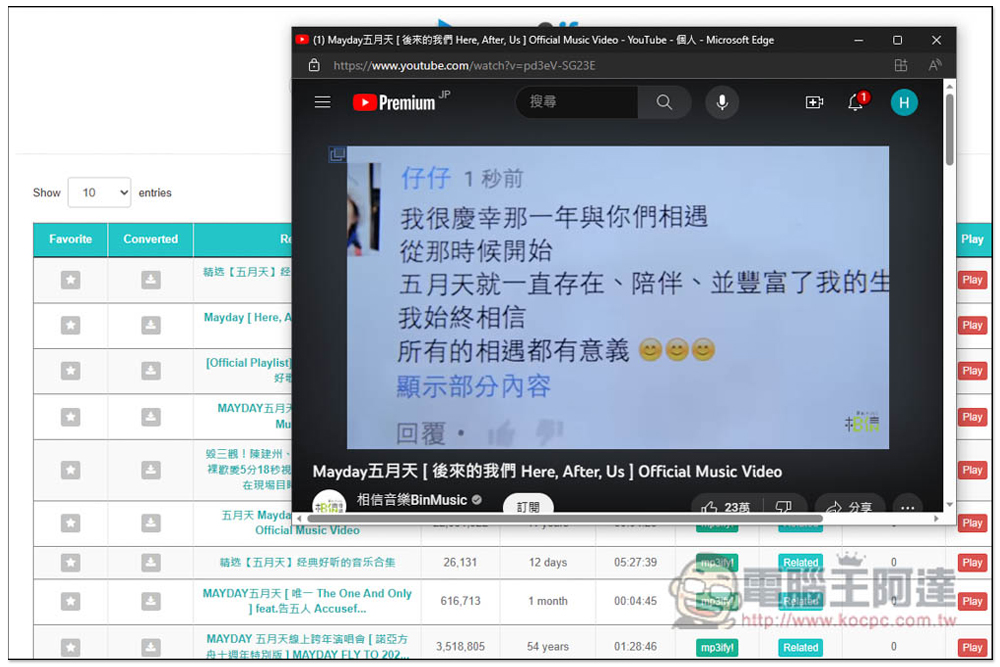Favorite star for Mayday [ Here, A row

tap(70, 325)
